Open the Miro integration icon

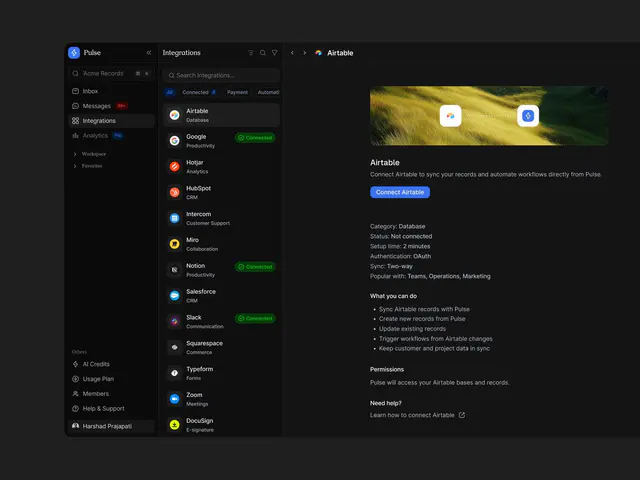coord(175,244)
